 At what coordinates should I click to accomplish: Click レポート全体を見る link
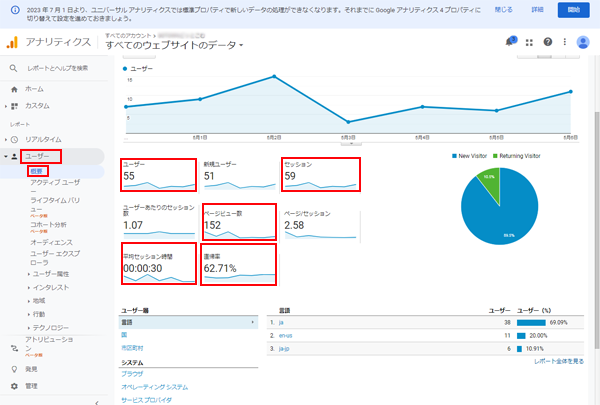[x=559, y=361]
